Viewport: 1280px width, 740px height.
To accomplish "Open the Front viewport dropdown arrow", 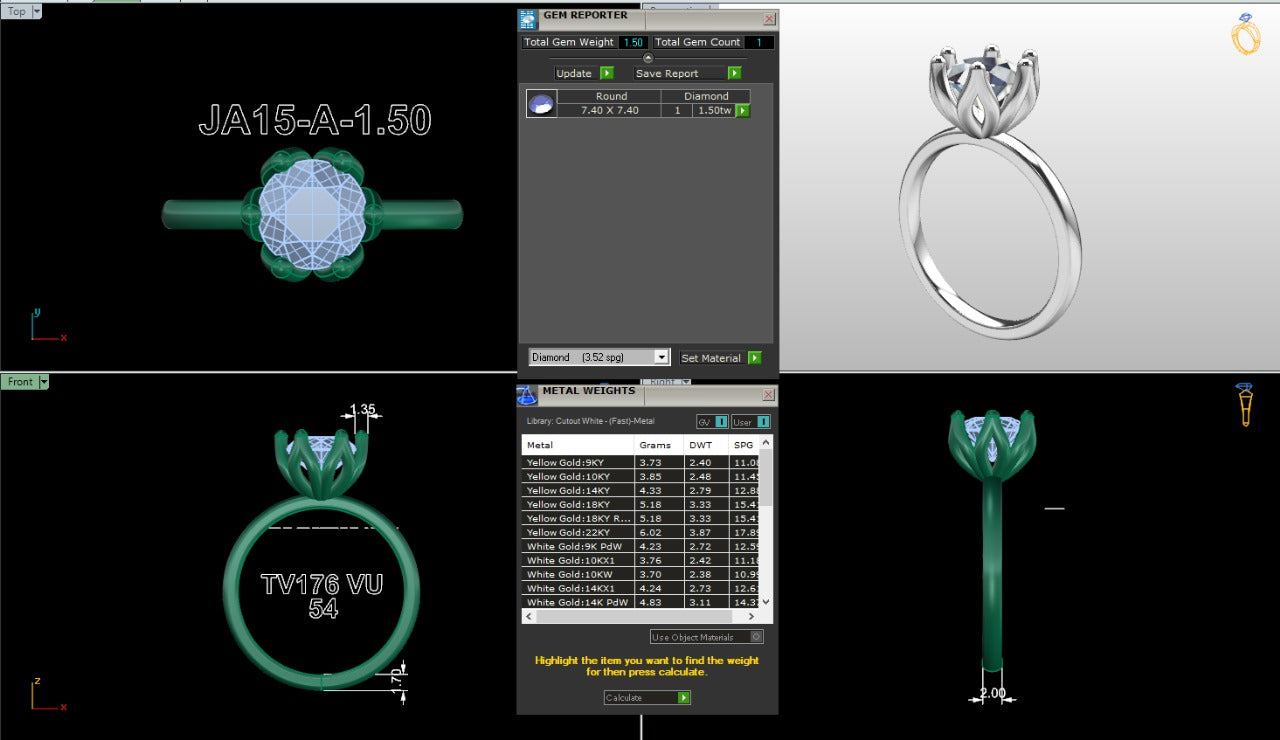I will [44, 382].
